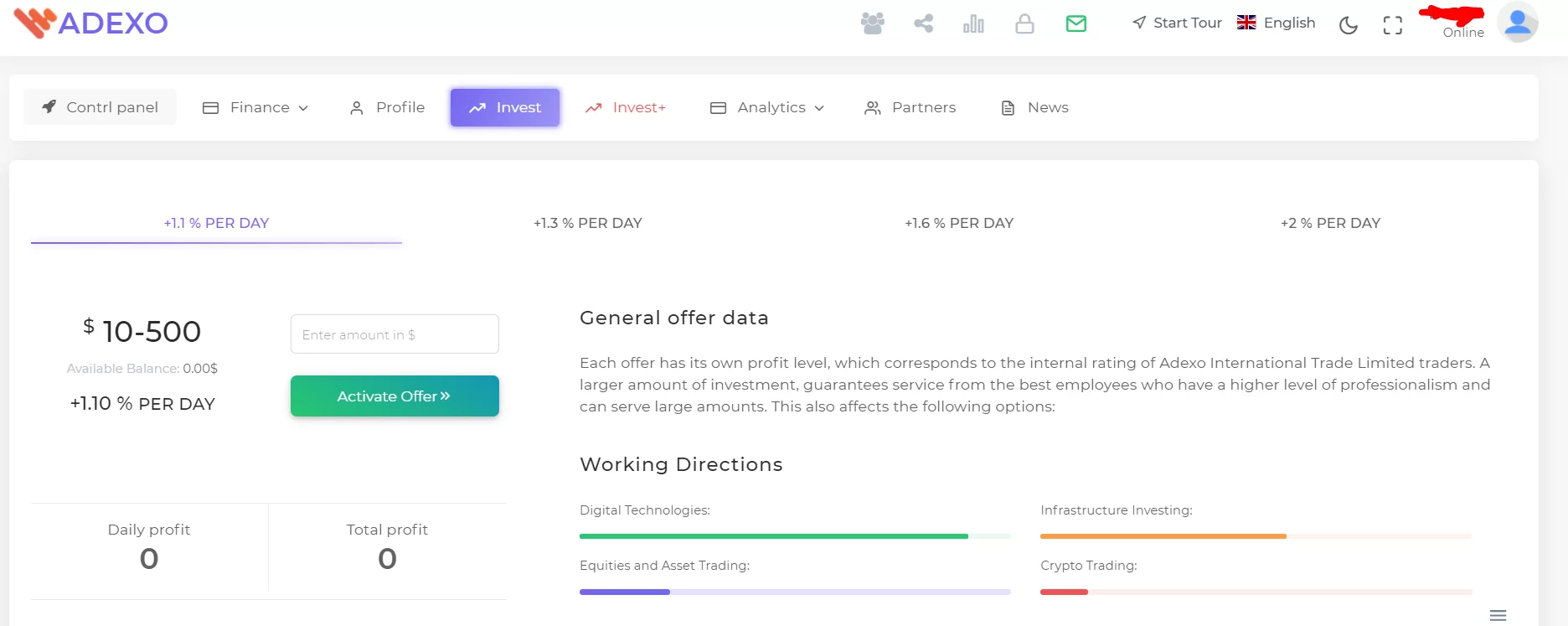The width and height of the screenshot is (1568, 626).
Task: Click the Start Tour link
Action: point(1177,23)
